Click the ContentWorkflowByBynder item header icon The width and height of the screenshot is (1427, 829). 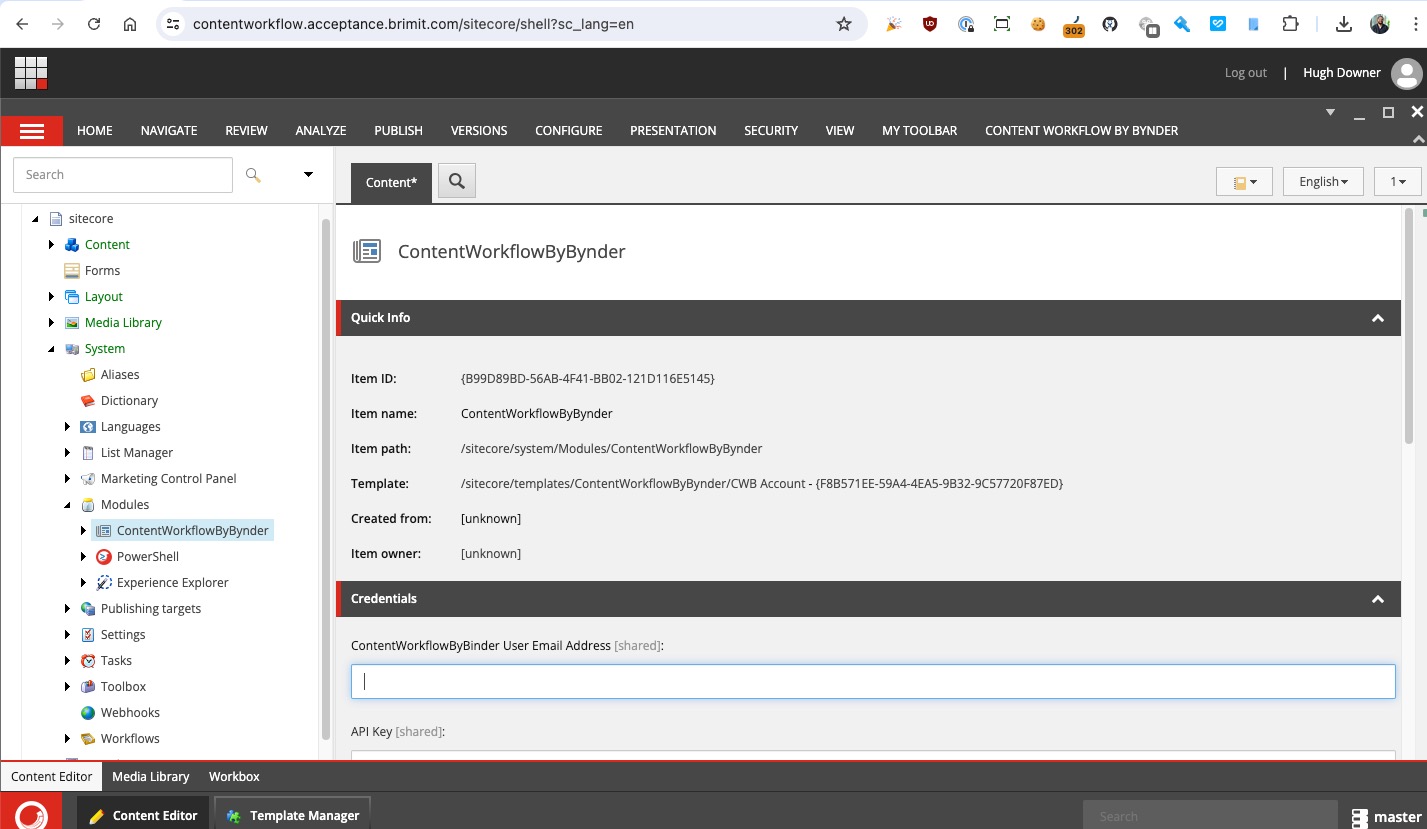coord(367,251)
